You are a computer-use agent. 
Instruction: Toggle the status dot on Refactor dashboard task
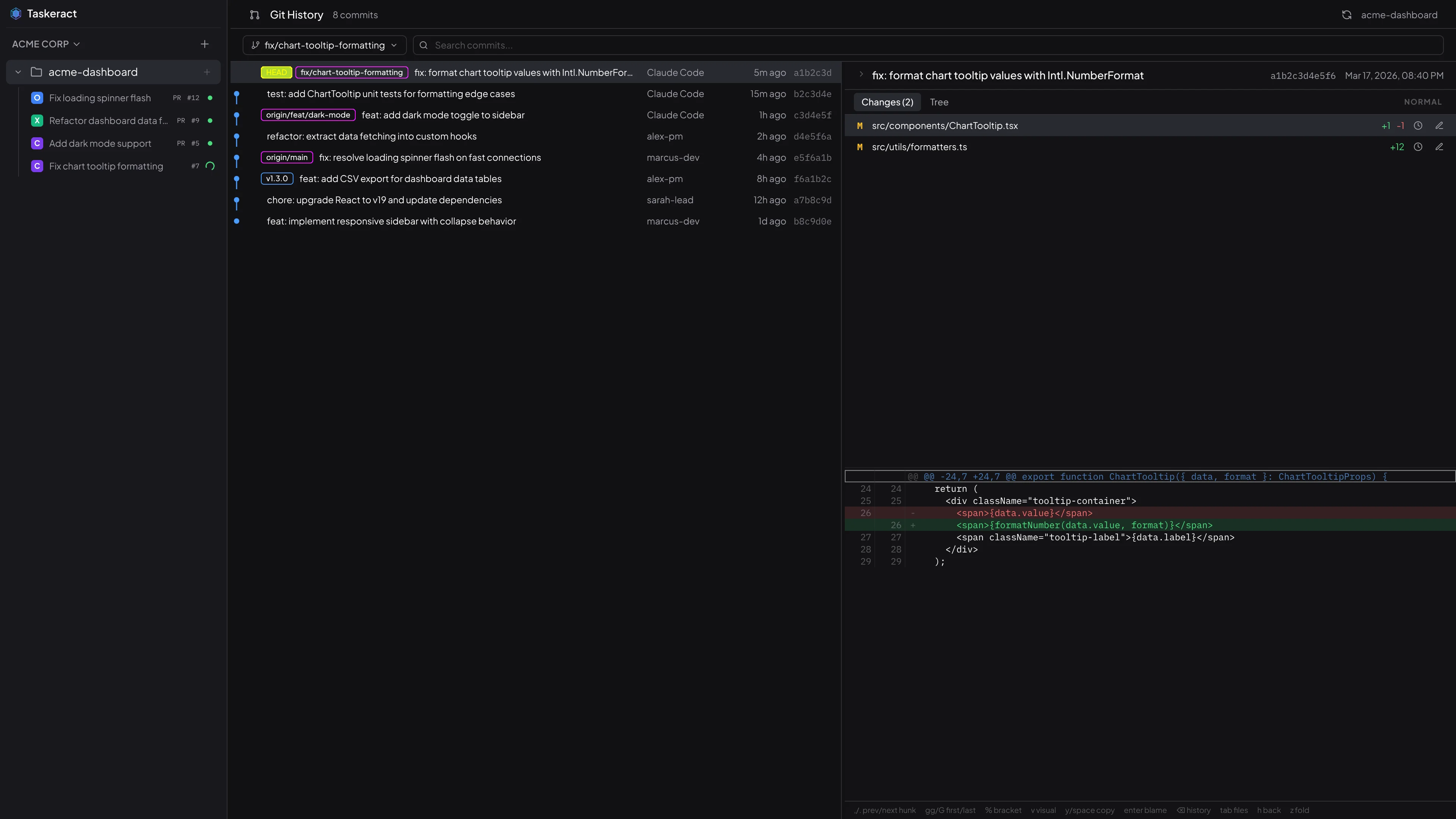pos(210,121)
